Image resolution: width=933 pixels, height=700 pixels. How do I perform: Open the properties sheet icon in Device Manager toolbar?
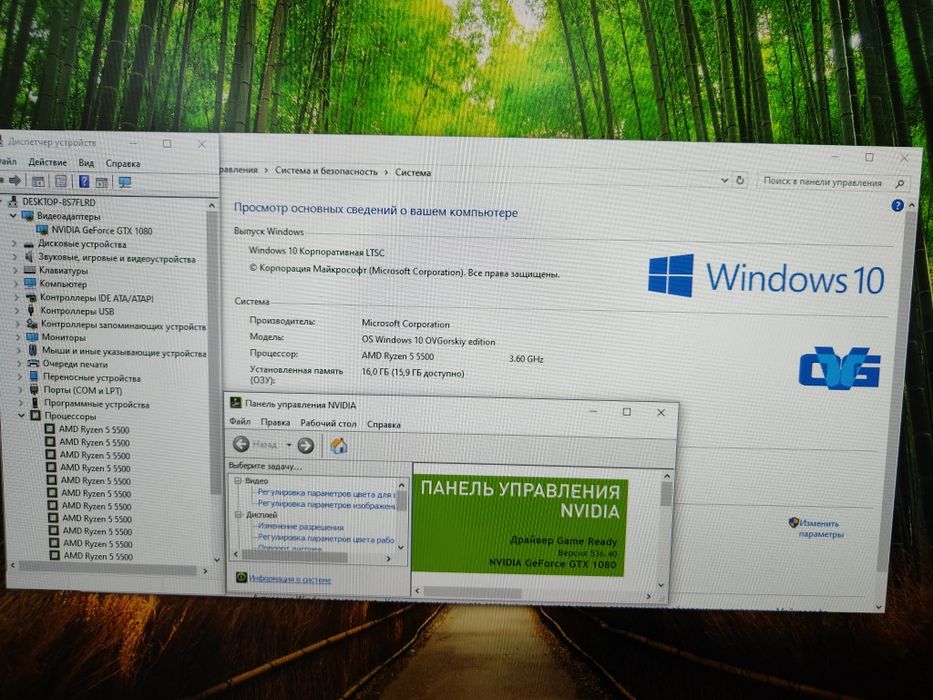[x=61, y=181]
